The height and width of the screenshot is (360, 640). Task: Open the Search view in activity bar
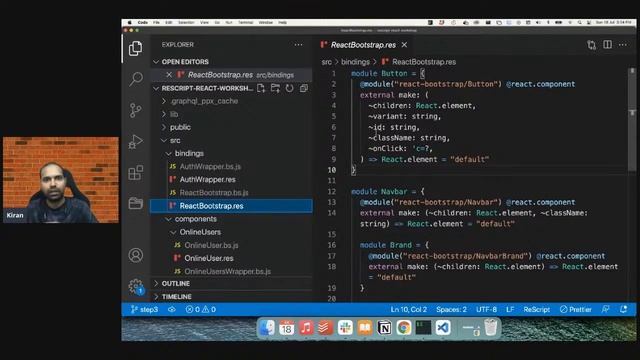pos(136,79)
